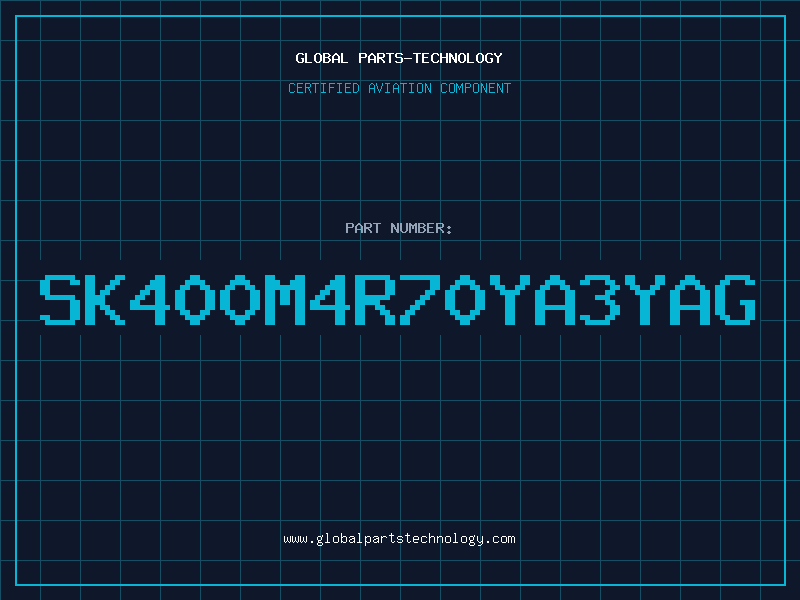Viewport: 800px width, 600px height.
Task: Click the digit 4 between M and R
Action: [x=330, y=299]
